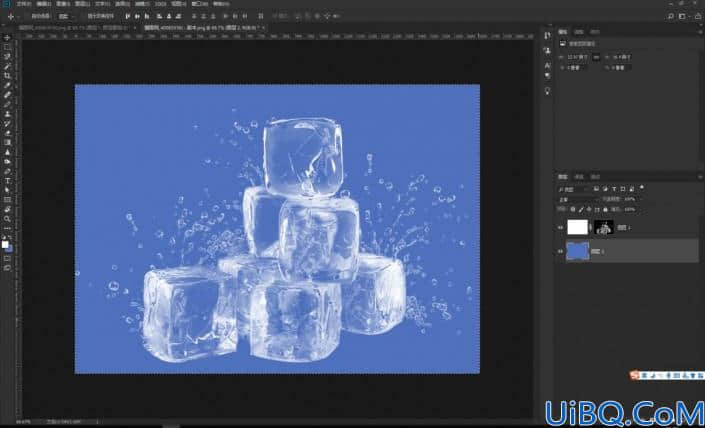Hide the top masked layer via eye icon
The width and height of the screenshot is (705, 428).
(x=560, y=227)
